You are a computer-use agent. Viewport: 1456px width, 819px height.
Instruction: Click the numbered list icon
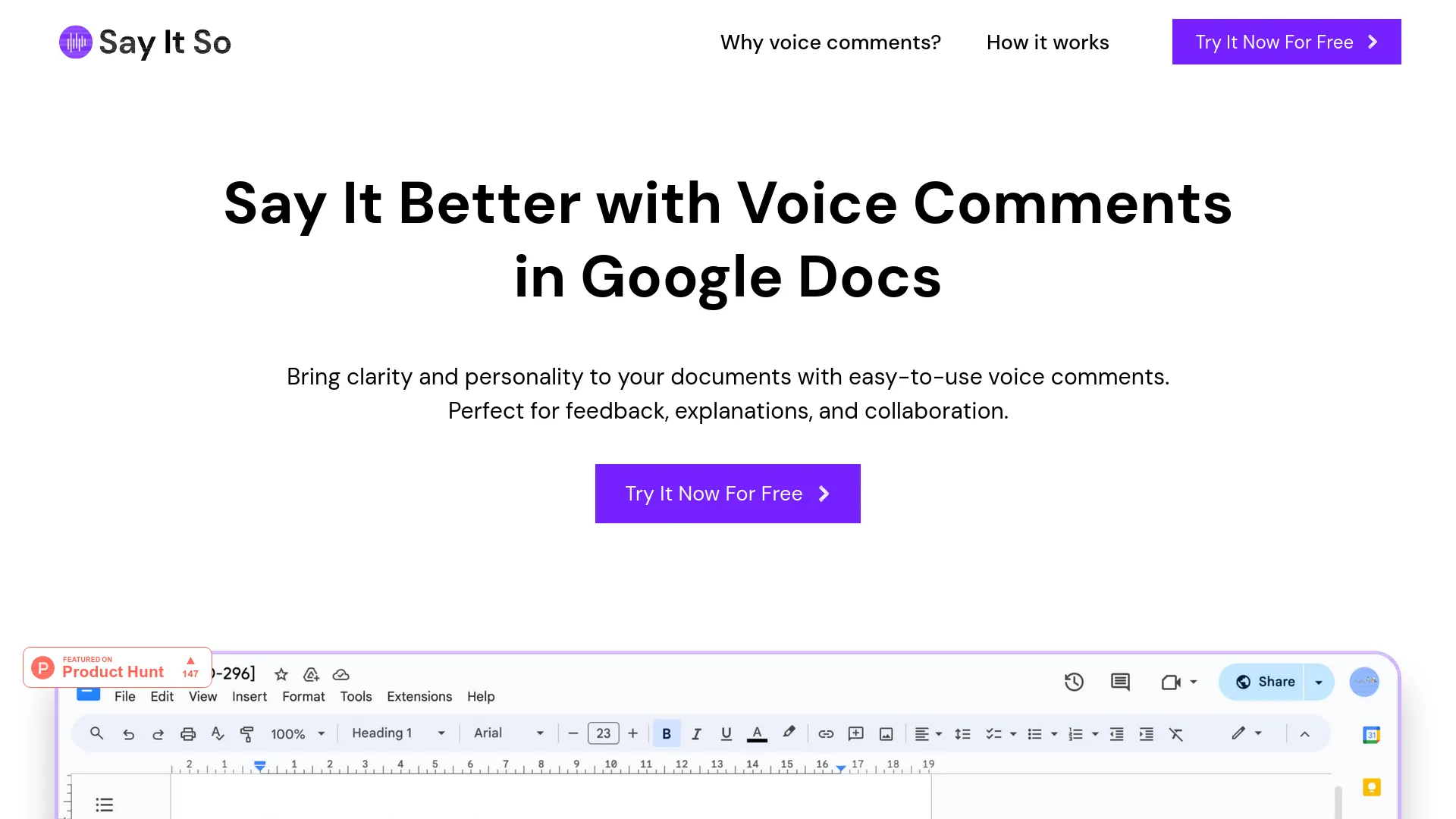coord(1075,734)
